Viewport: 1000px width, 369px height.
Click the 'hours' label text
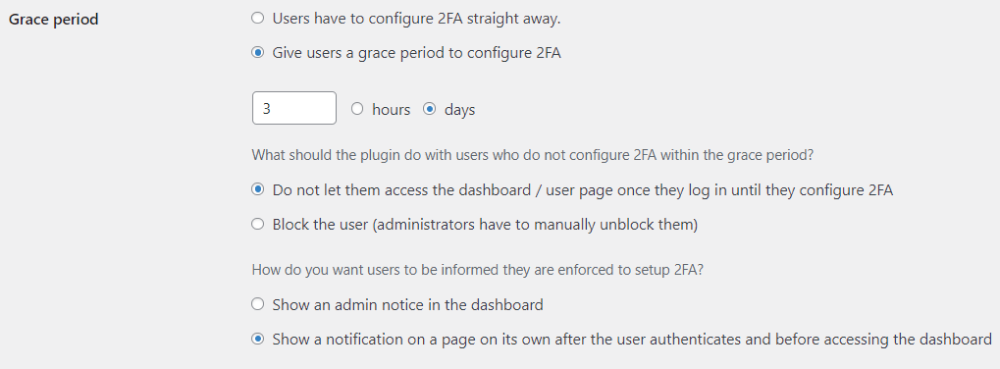pyautogui.click(x=391, y=110)
